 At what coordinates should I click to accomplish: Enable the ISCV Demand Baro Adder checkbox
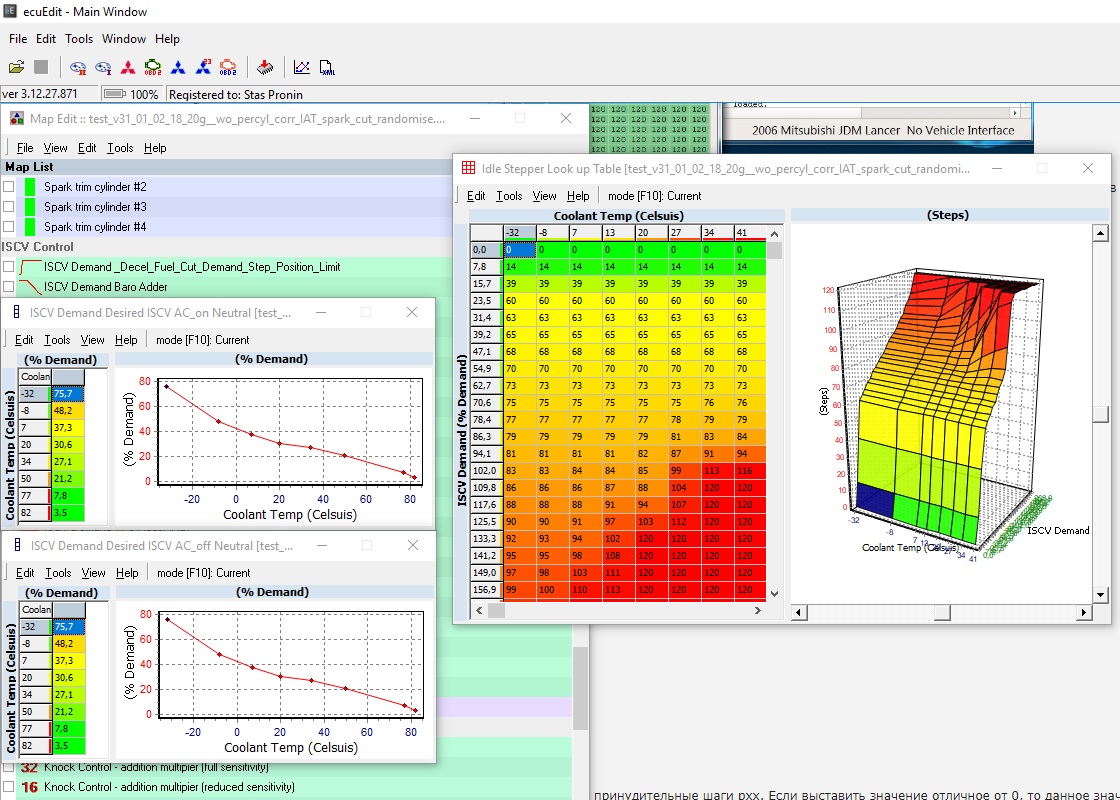[9, 287]
